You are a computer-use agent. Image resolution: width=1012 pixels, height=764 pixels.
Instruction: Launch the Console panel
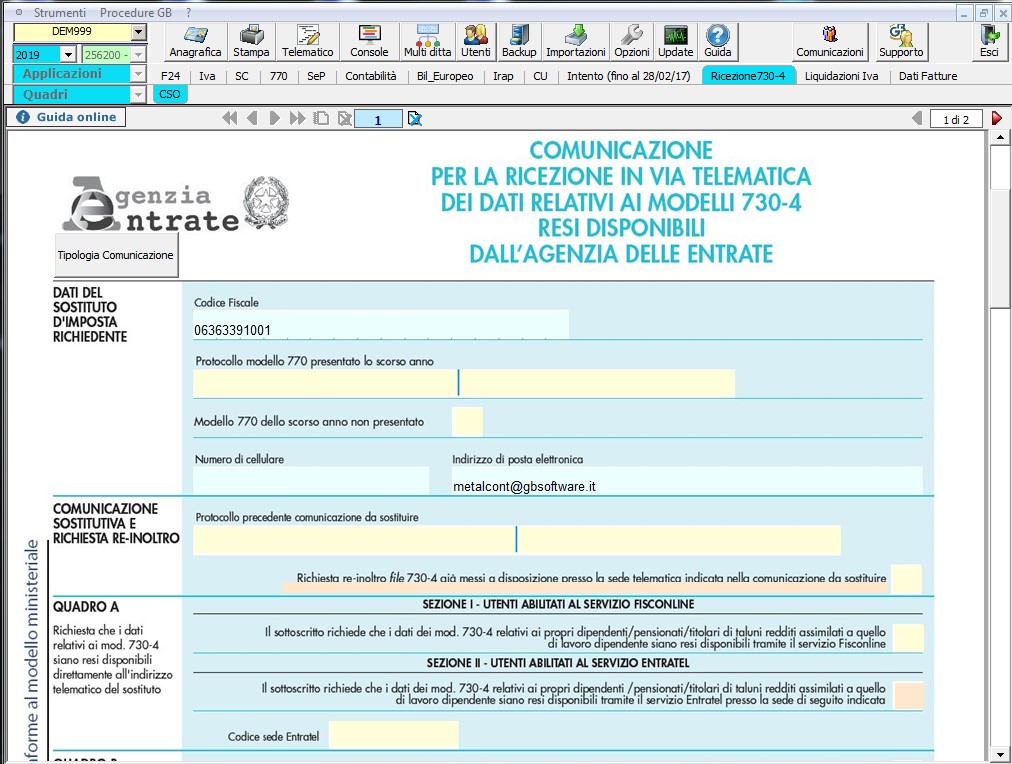pyautogui.click(x=369, y=41)
